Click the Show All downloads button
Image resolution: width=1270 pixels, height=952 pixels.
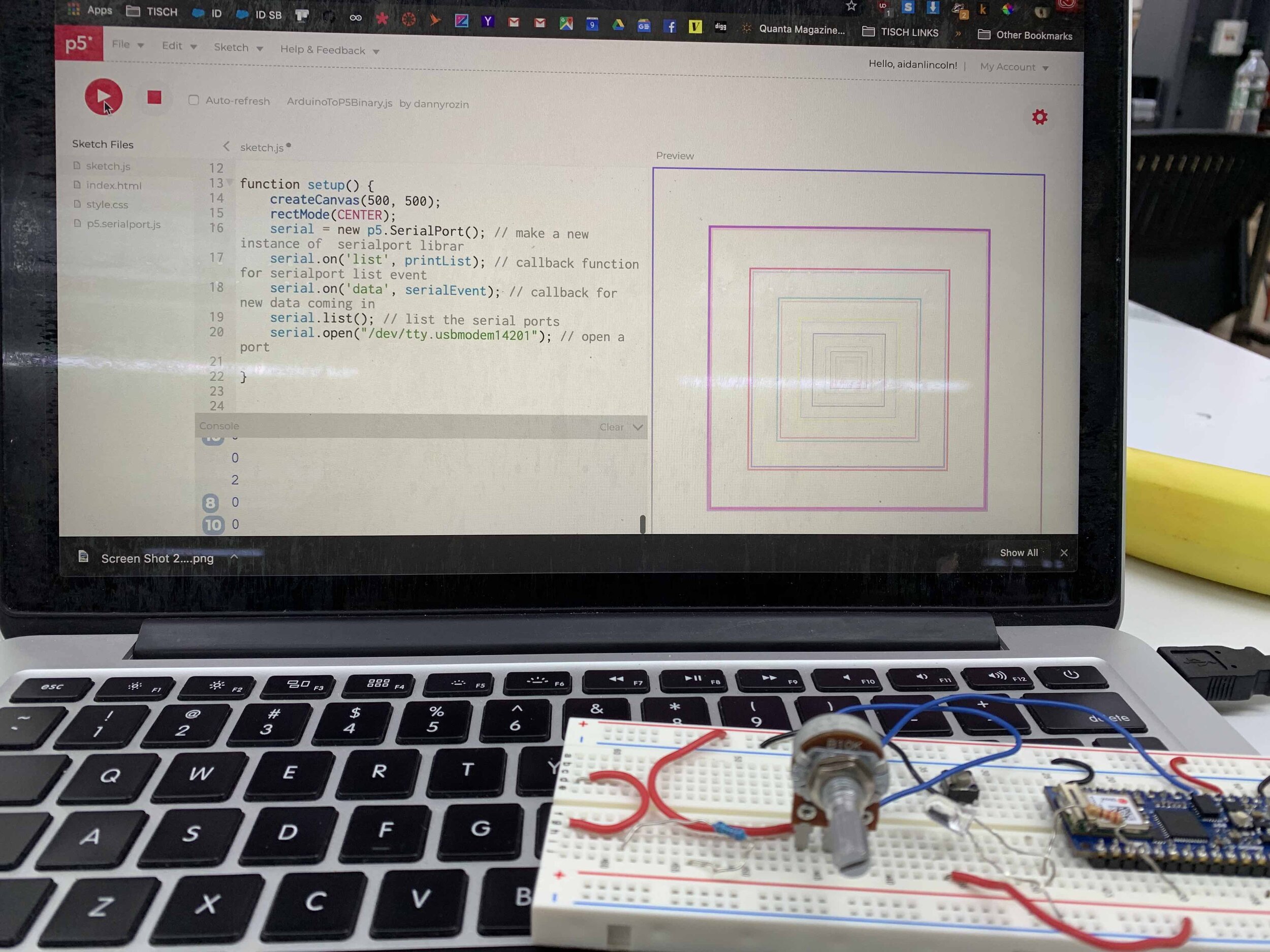1019,552
